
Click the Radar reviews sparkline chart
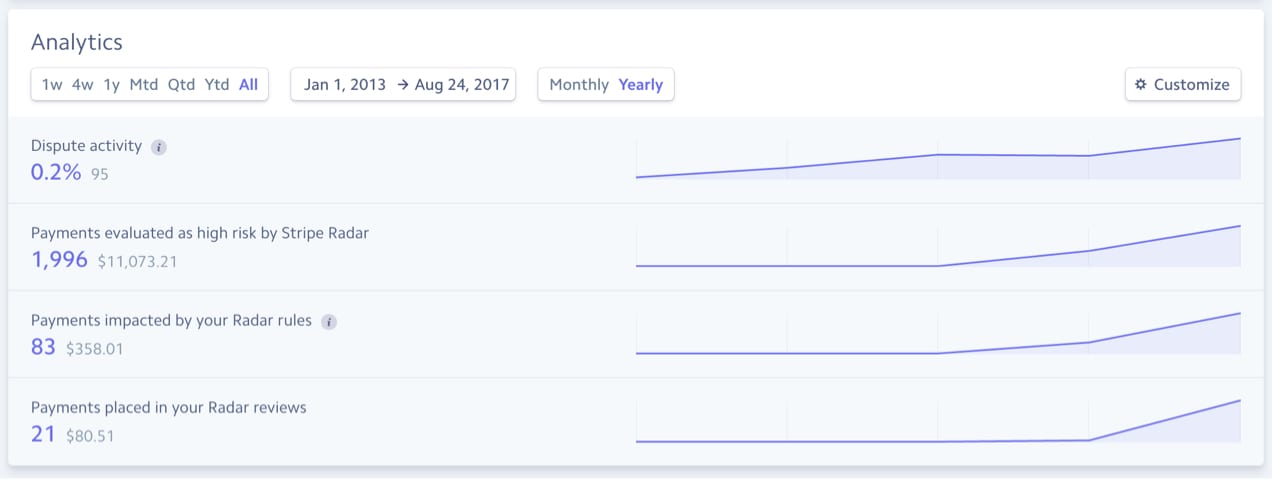(x=938, y=421)
